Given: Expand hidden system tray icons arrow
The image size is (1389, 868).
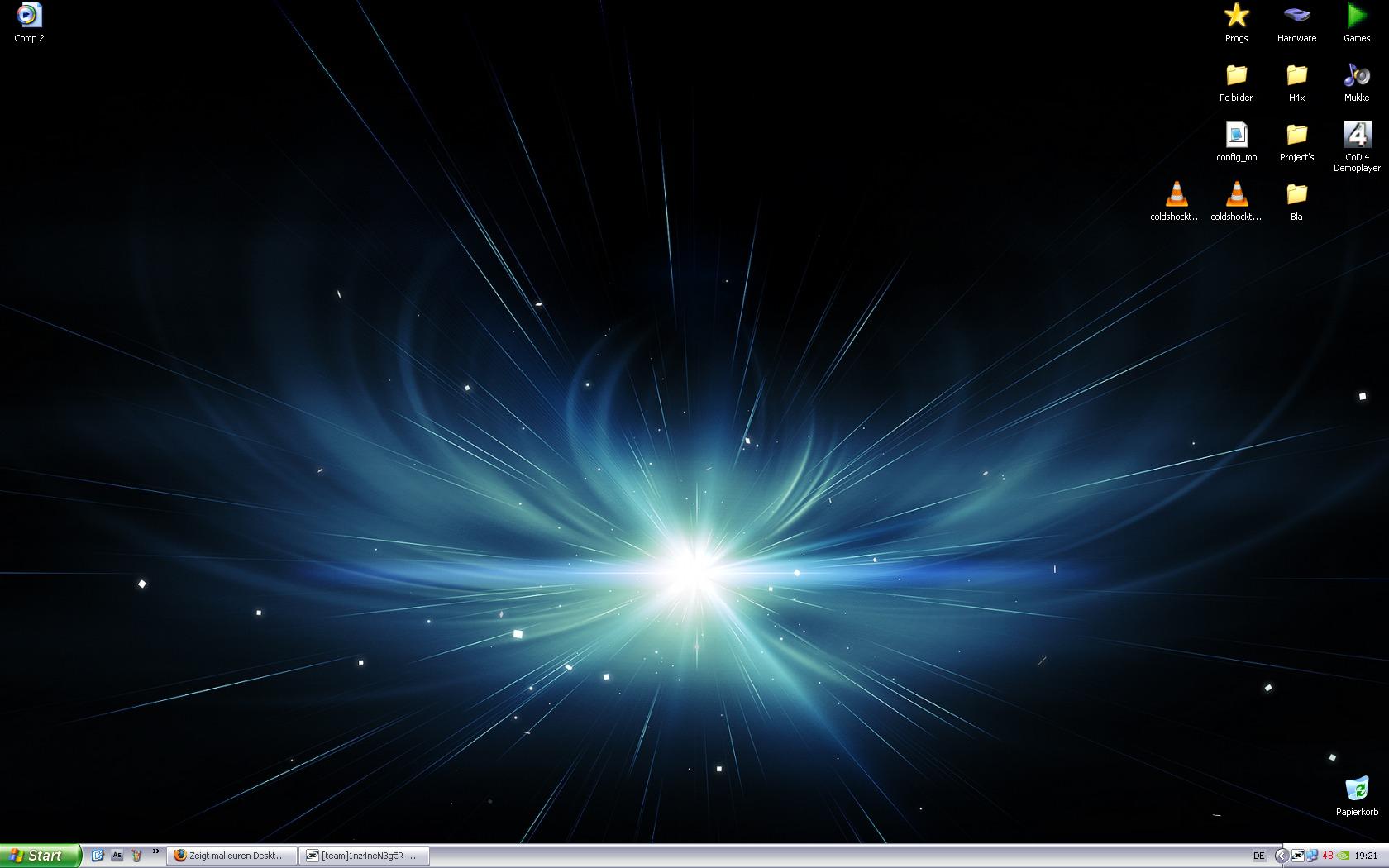Looking at the screenshot, I should (x=1282, y=856).
